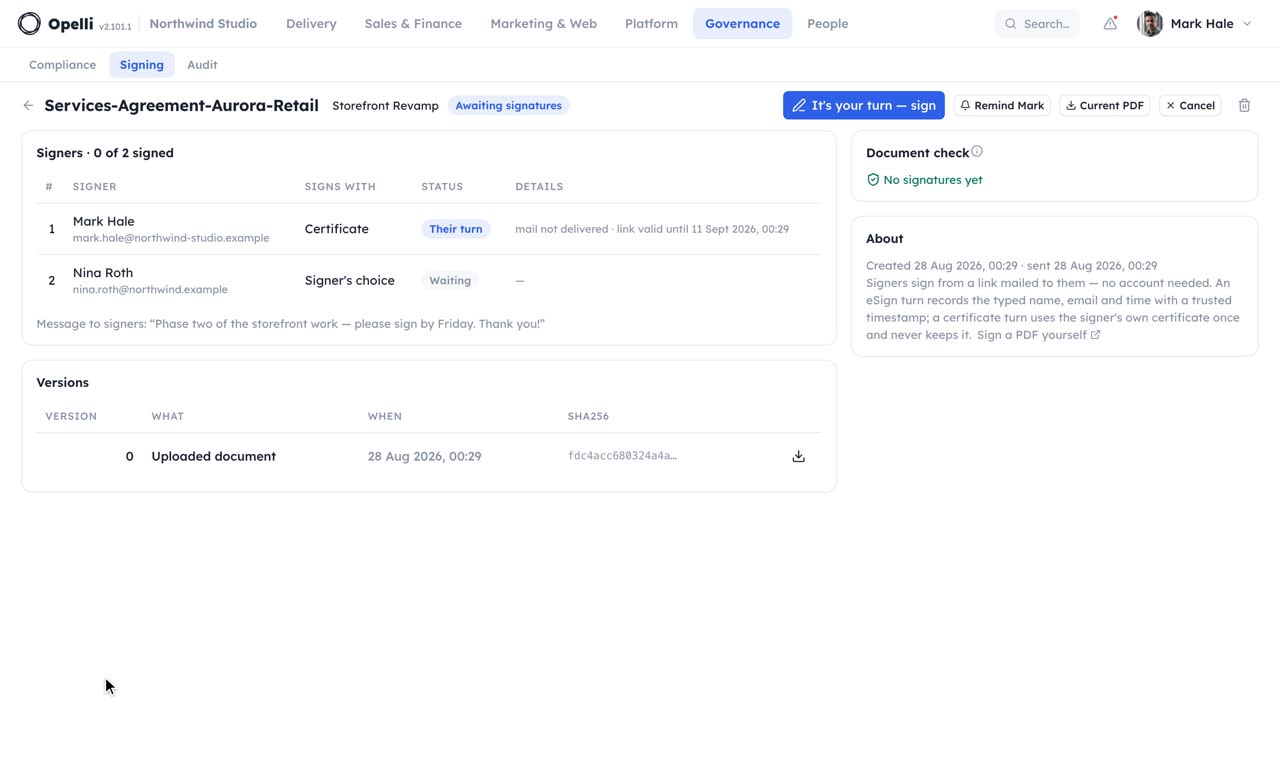Click the green shield No signatures yet icon

(x=873, y=180)
